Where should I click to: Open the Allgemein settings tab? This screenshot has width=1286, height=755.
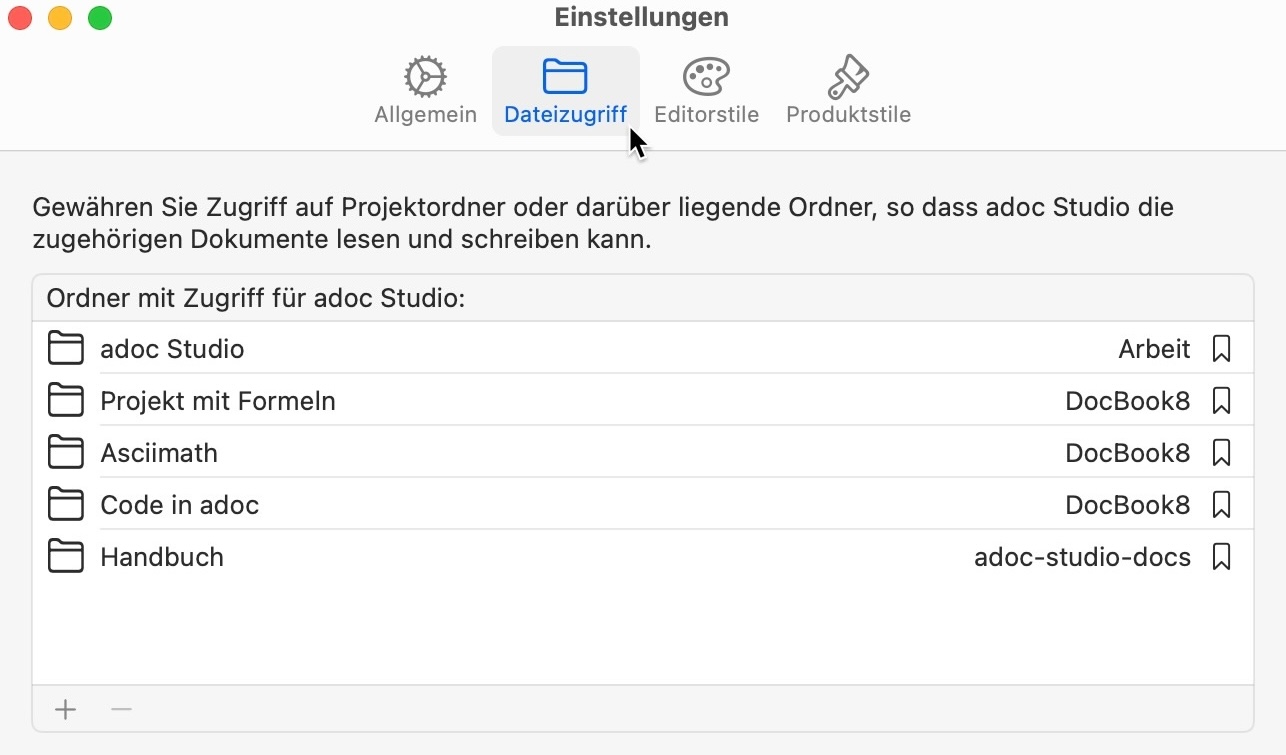click(x=425, y=91)
